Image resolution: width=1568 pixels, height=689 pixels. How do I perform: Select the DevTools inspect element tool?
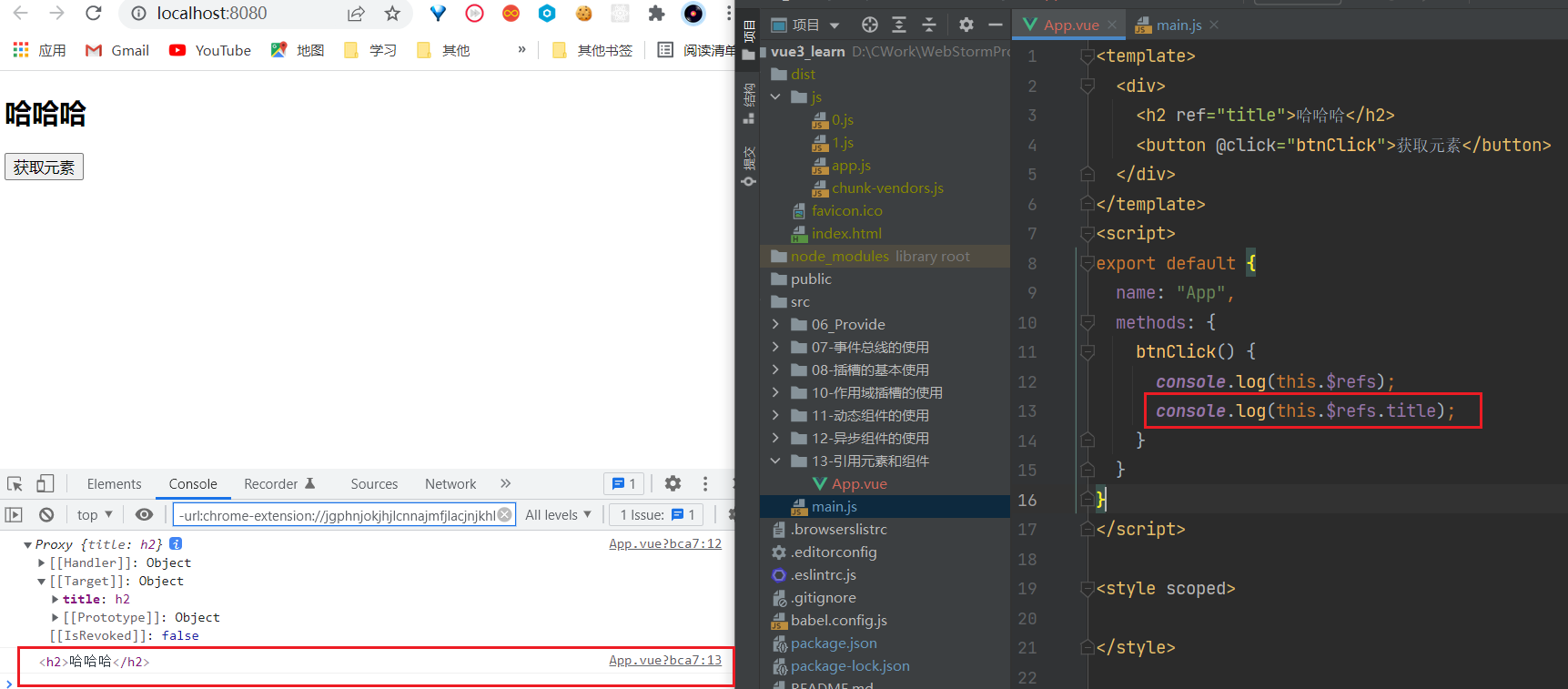[15, 483]
